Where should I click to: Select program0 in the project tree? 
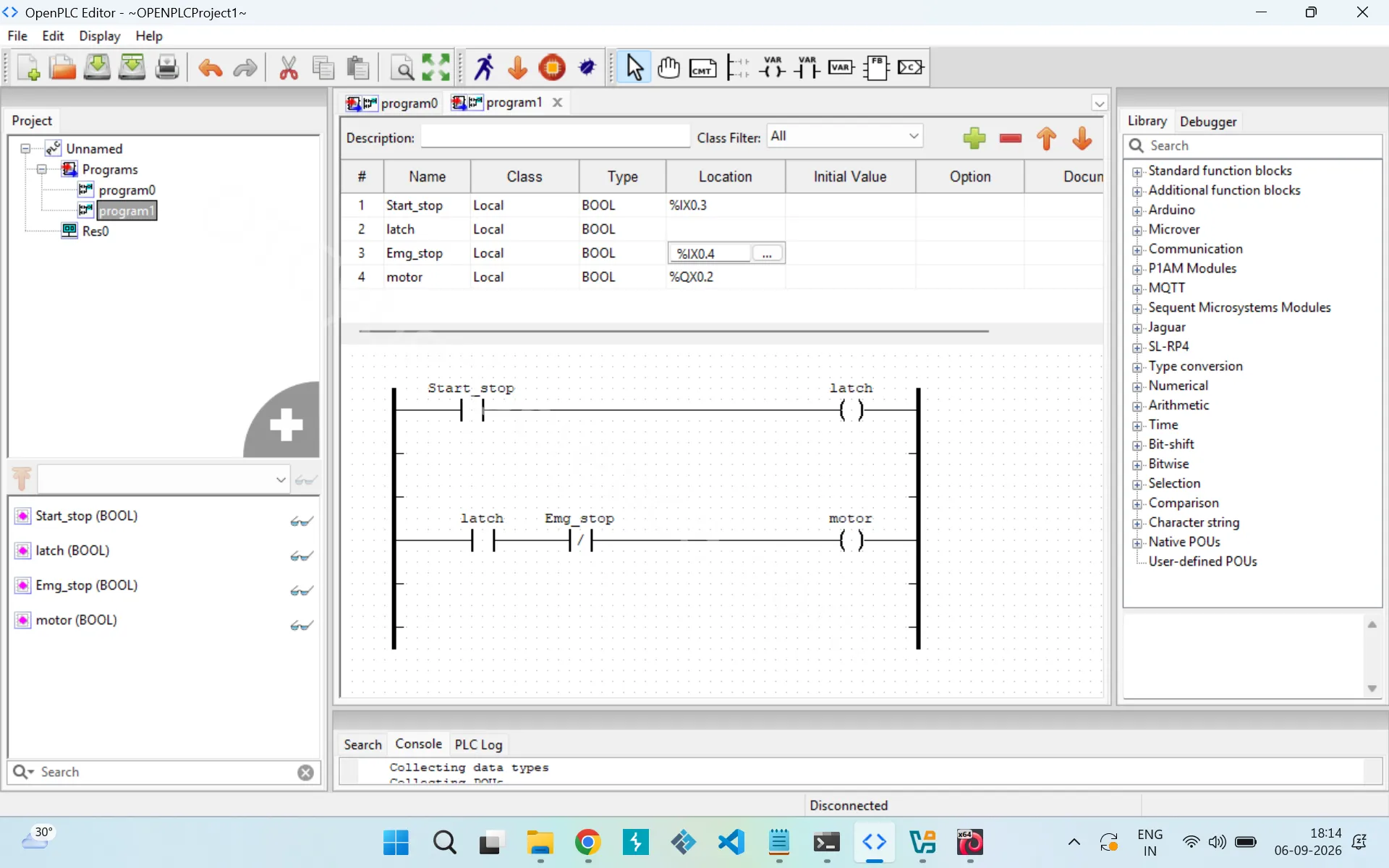point(127,190)
